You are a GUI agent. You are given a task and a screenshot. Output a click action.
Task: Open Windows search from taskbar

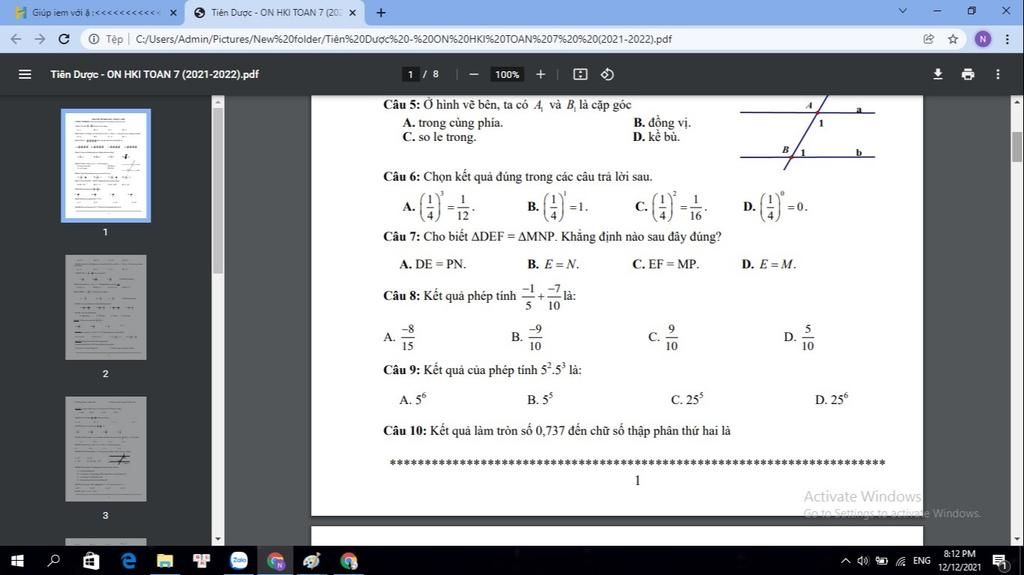click(54, 561)
